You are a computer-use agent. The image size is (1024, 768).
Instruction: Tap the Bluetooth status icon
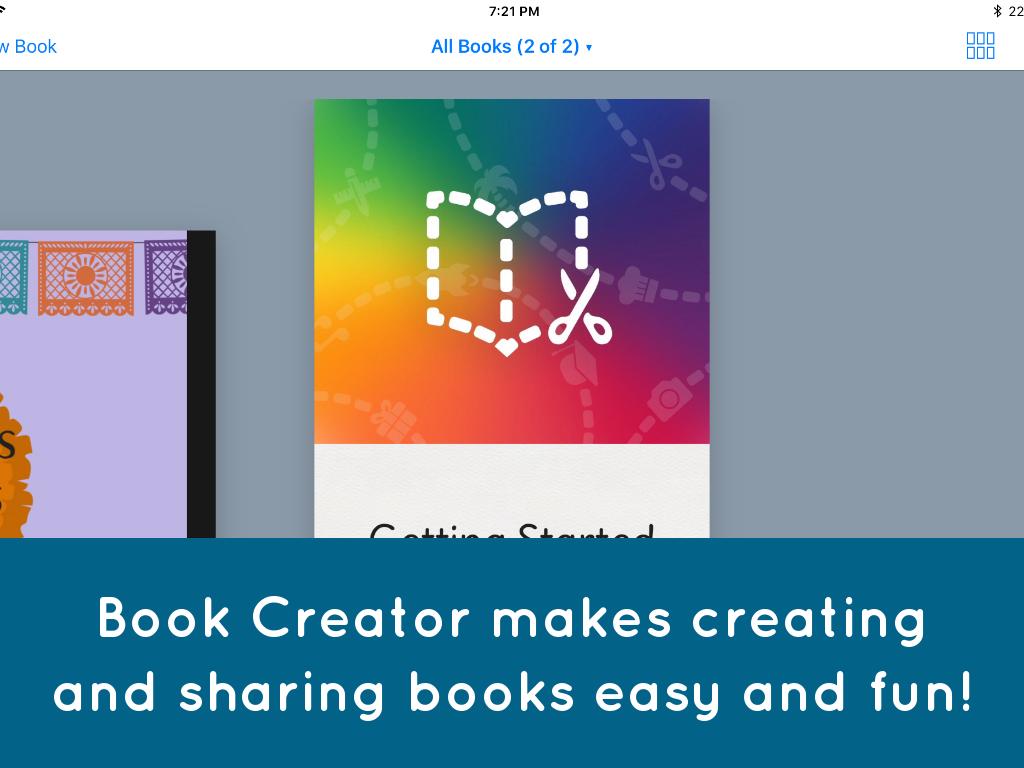click(996, 11)
